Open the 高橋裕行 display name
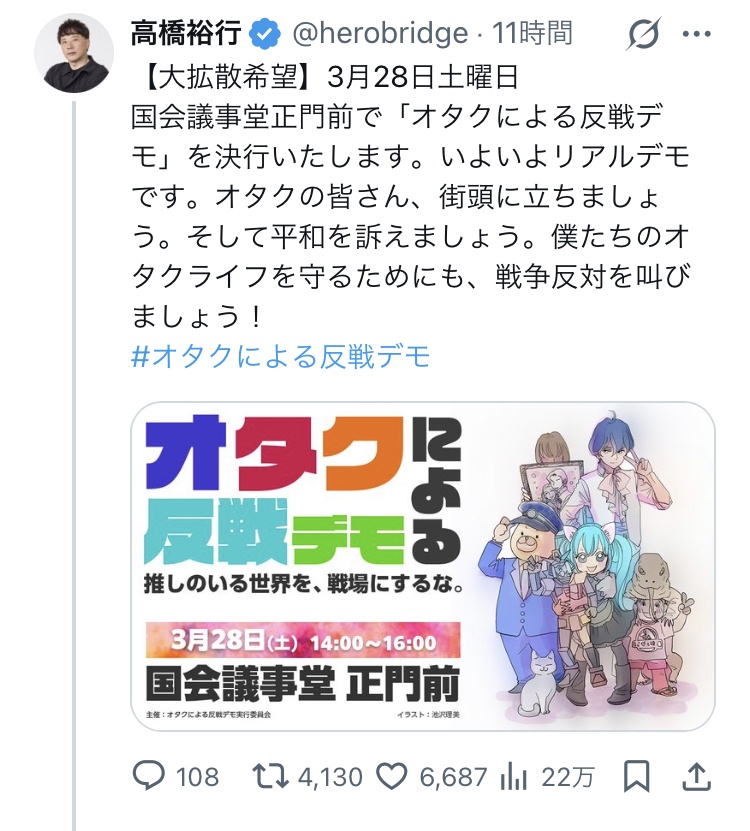750x831 pixels. click(x=186, y=33)
